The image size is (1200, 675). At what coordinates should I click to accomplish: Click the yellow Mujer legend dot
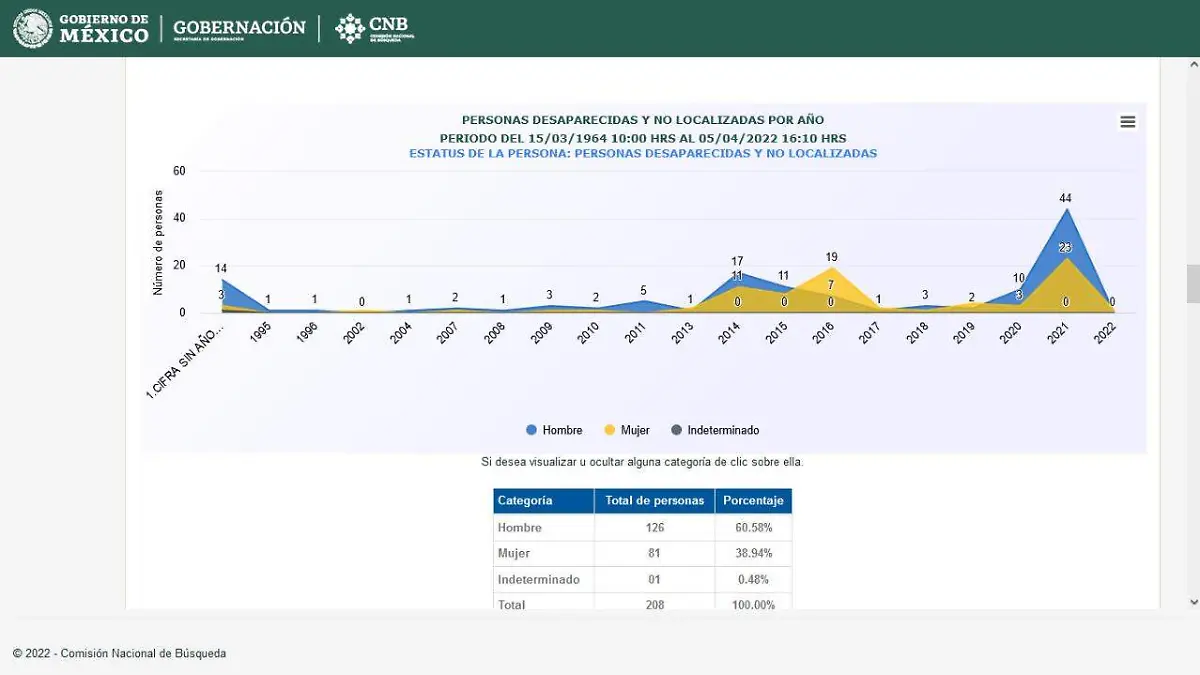(x=610, y=430)
